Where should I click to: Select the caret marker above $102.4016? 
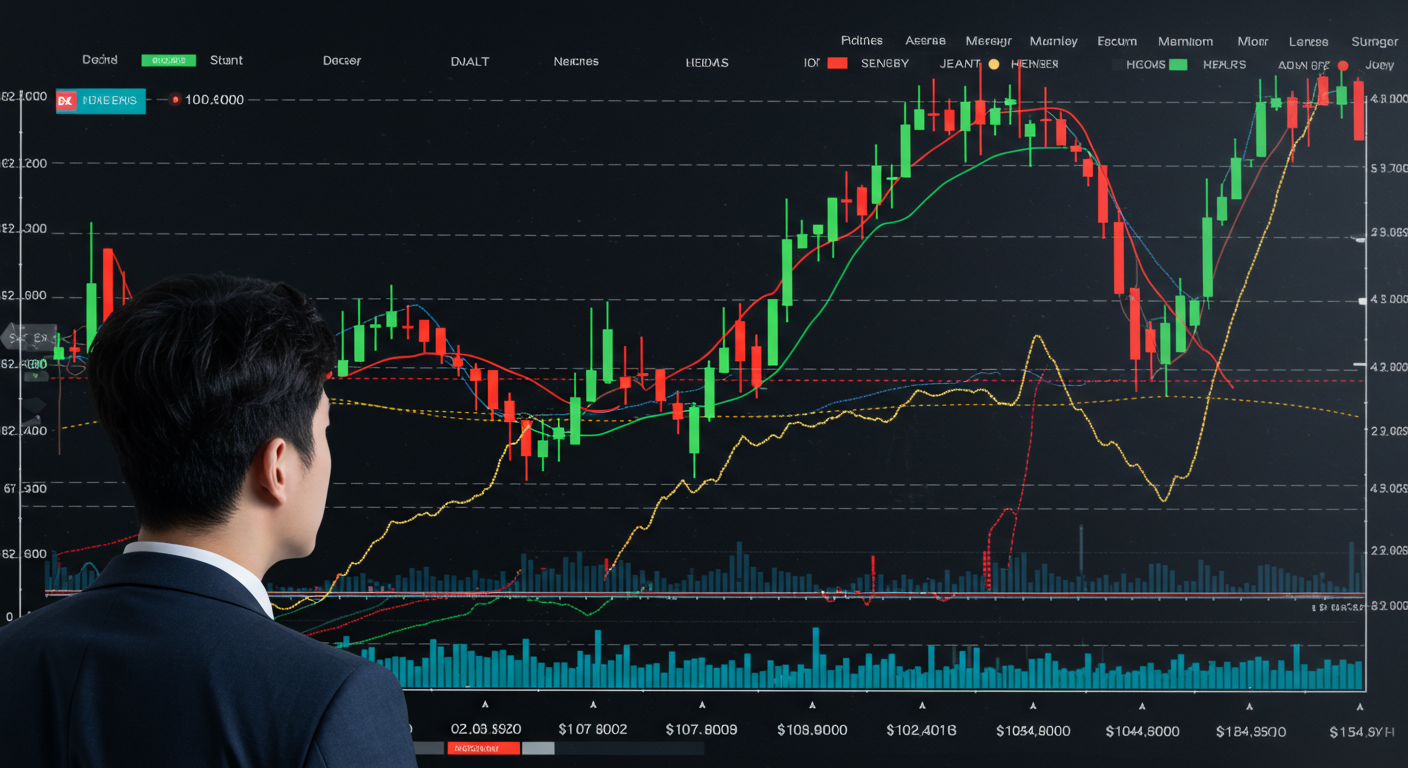[921, 704]
